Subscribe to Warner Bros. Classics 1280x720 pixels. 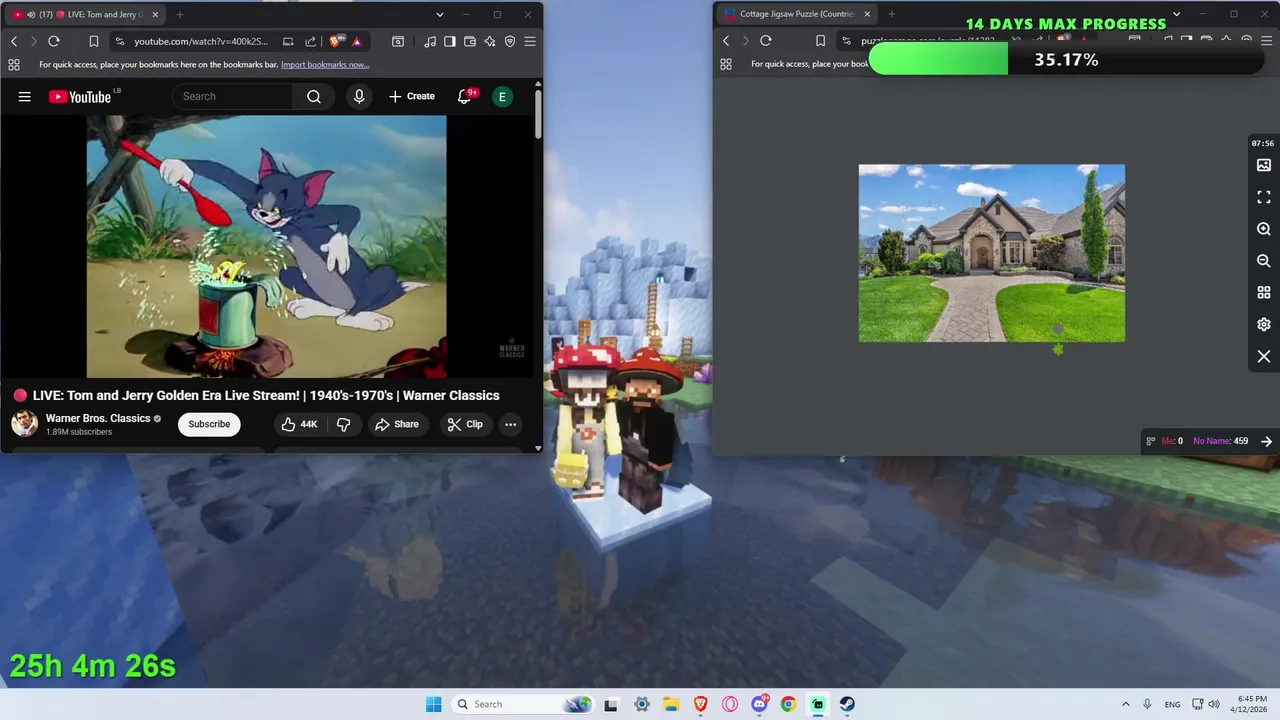(x=209, y=424)
